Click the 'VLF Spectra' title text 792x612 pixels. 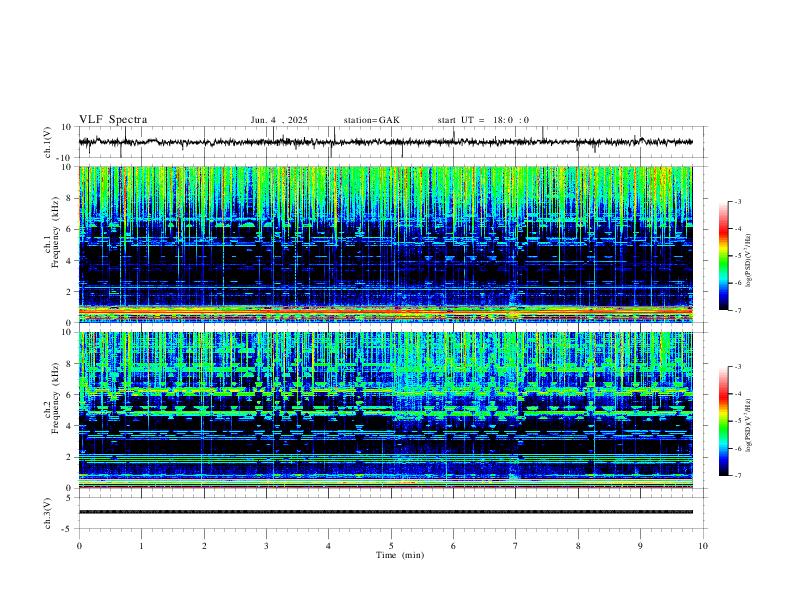coord(113,120)
